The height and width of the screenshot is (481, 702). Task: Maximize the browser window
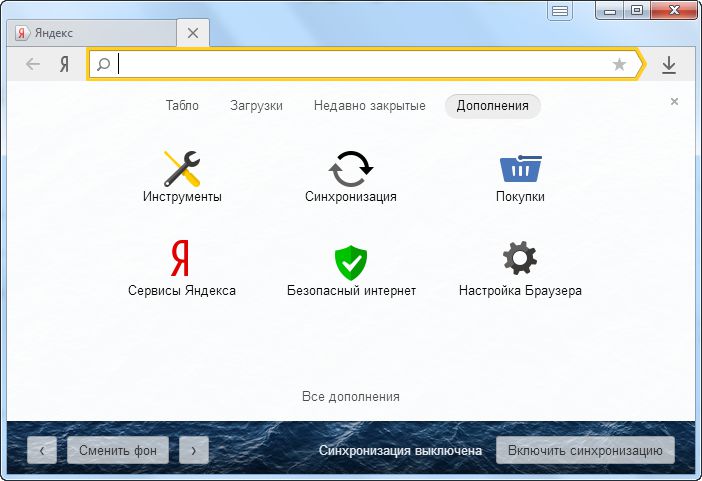637,10
